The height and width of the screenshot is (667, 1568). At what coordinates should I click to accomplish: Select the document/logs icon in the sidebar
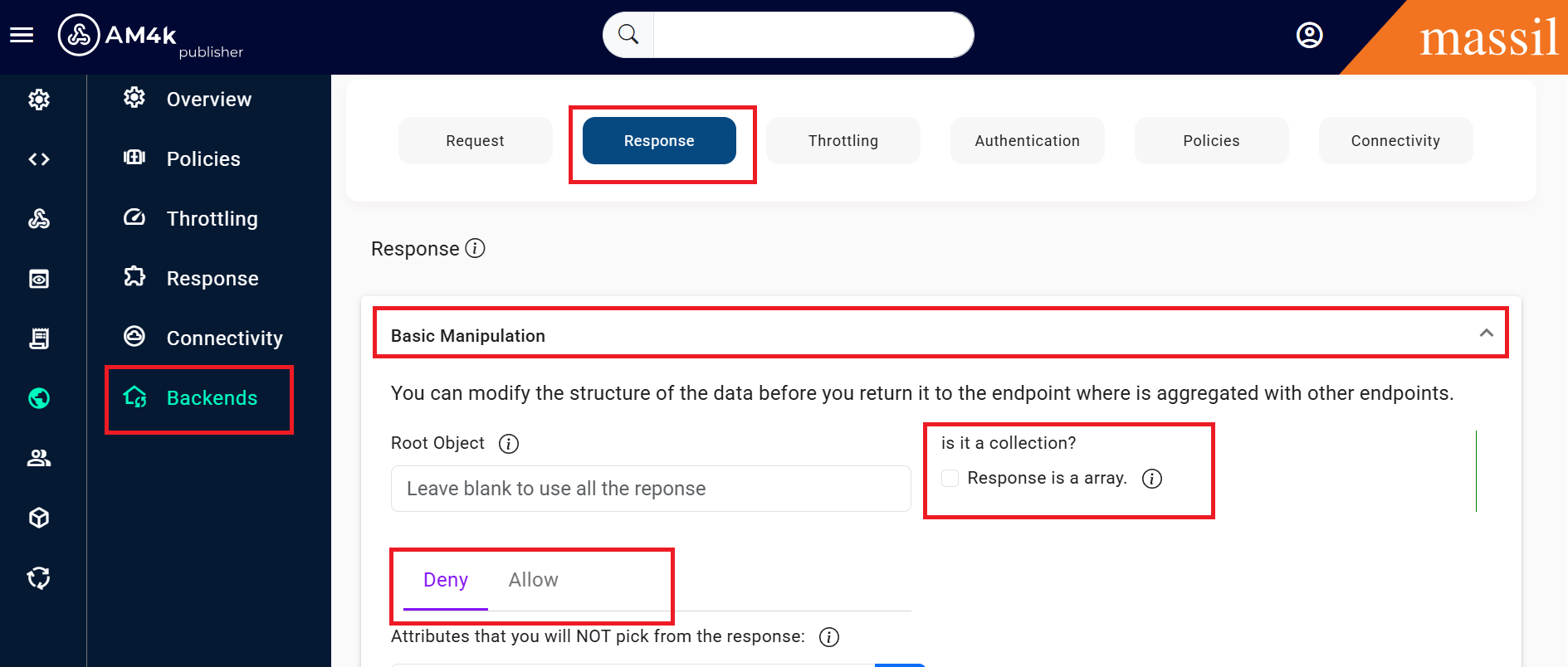pyautogui.click(x=38, y=338)
